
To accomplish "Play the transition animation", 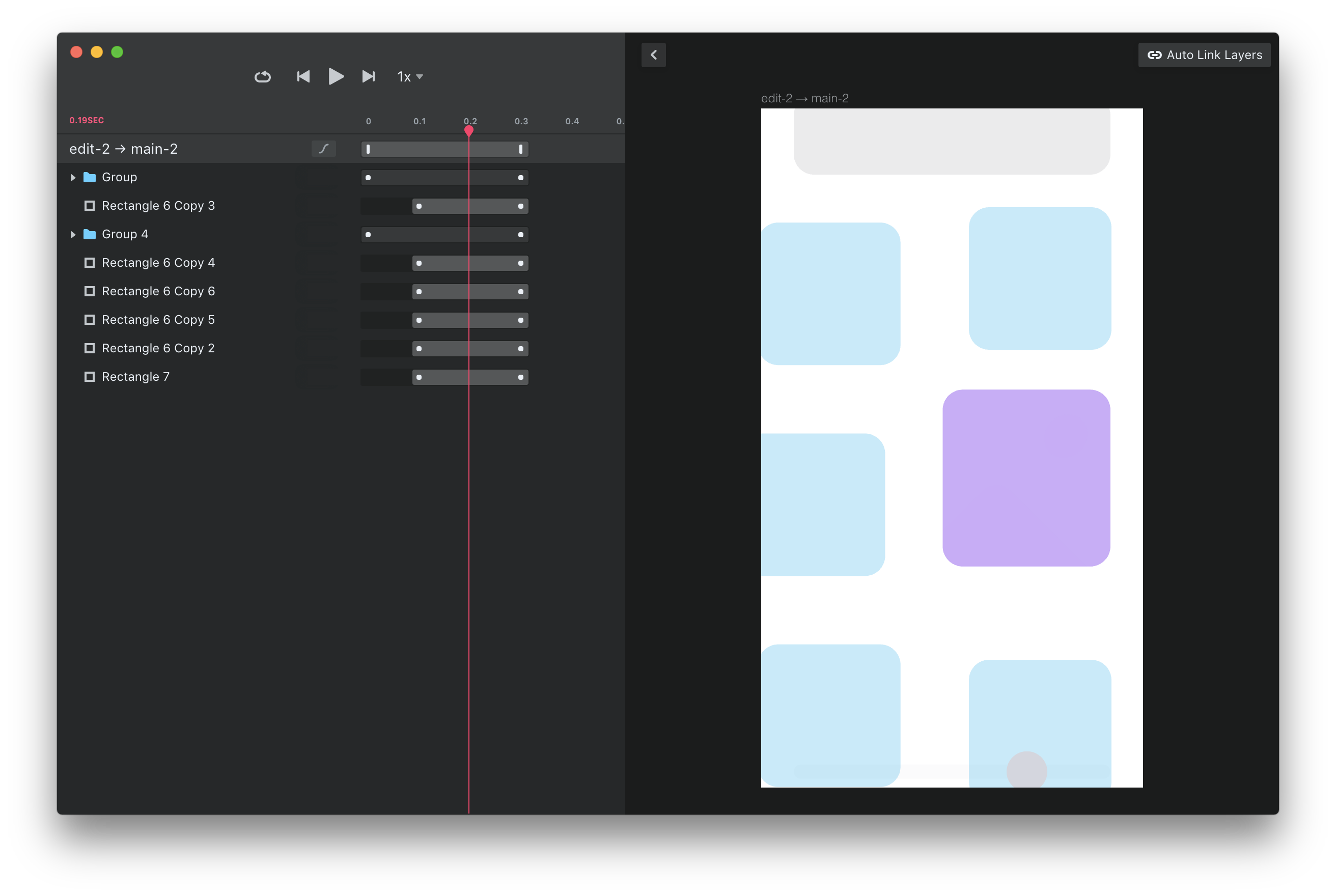I will point(336,76).
